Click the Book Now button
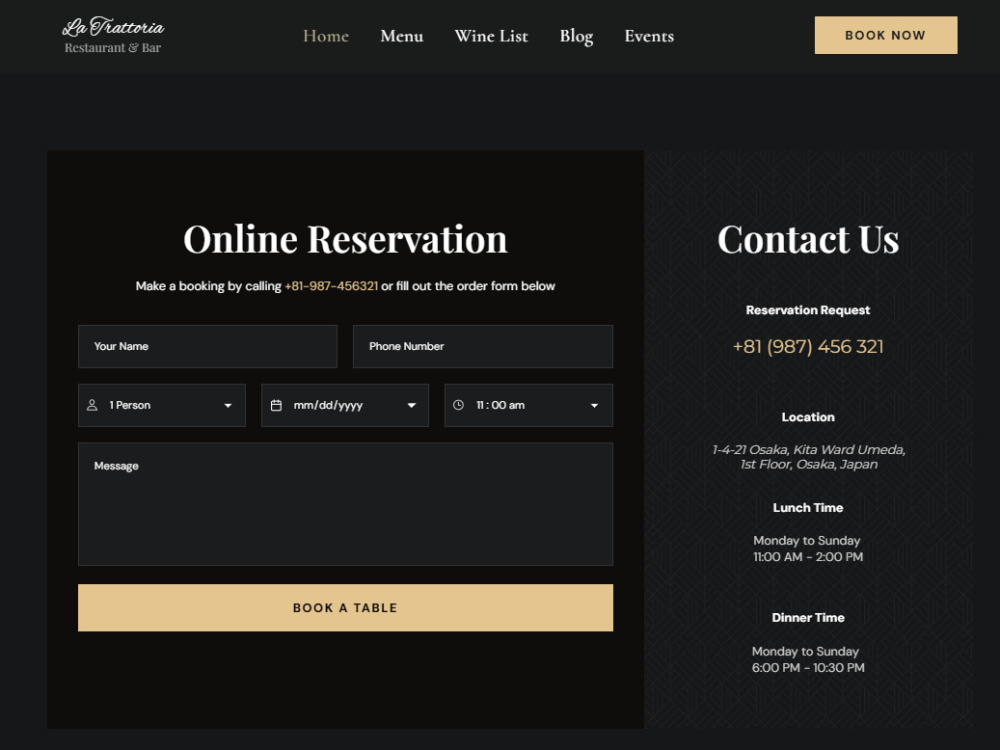The height and width of the screenshot is (750, 1000). click(886, 35)
